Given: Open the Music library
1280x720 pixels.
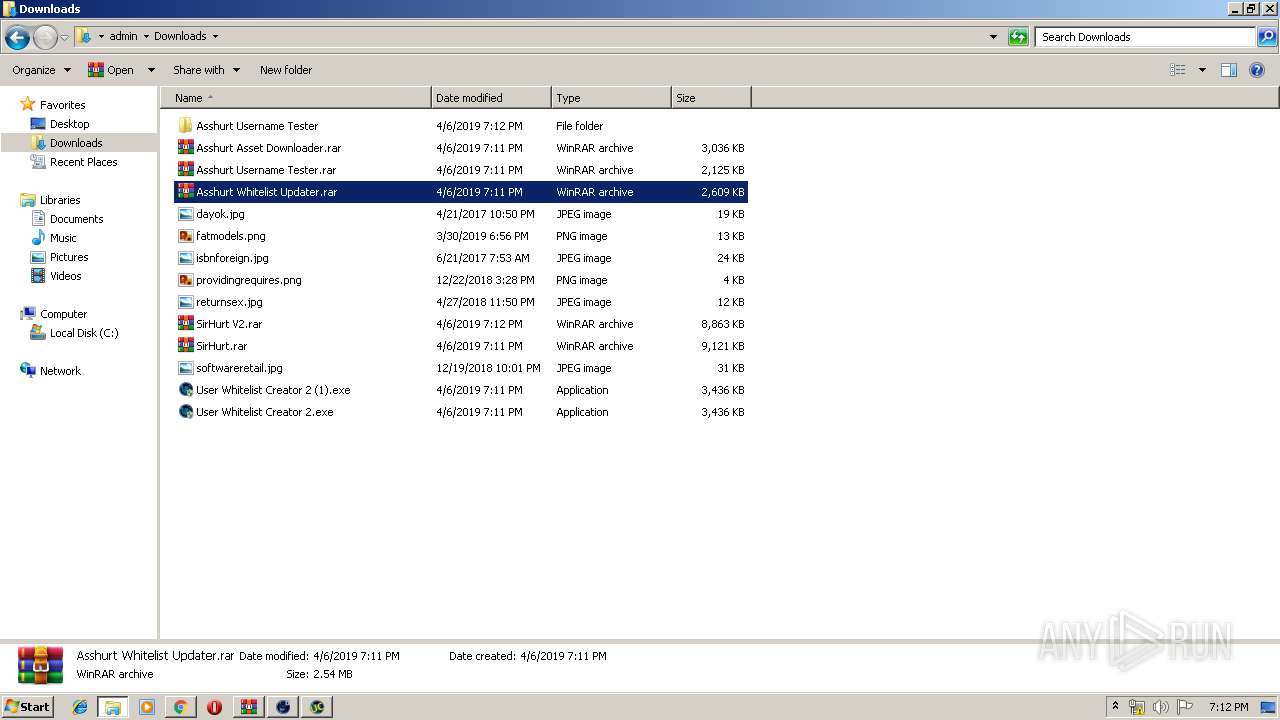Looking at the screenshot, I should pos(63,238).
